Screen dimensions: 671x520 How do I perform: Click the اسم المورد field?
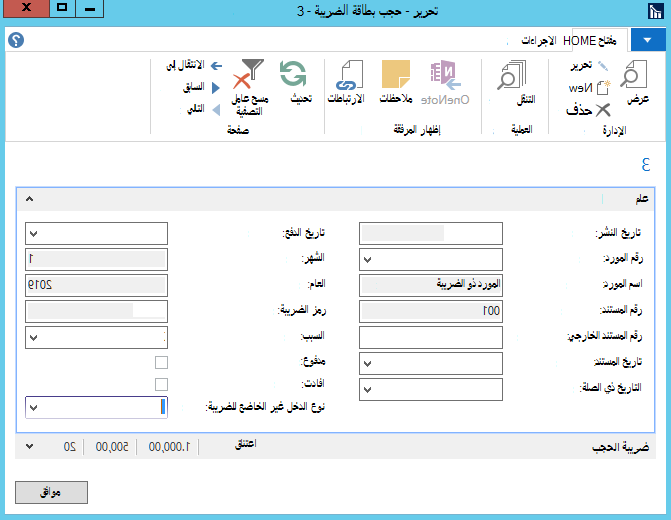tap(431, 285)
